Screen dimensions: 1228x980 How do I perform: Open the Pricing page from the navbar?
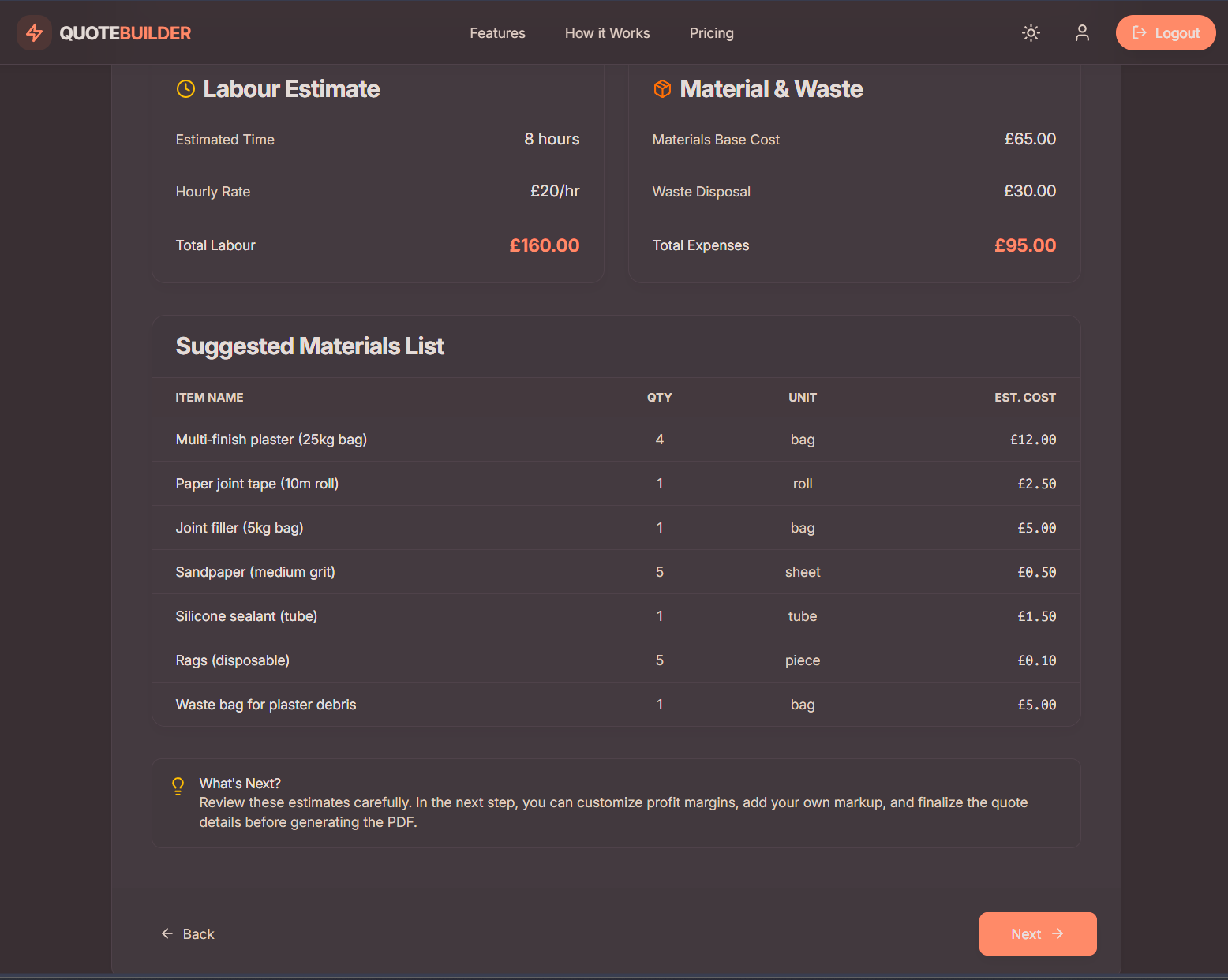[x=711, y=32]
